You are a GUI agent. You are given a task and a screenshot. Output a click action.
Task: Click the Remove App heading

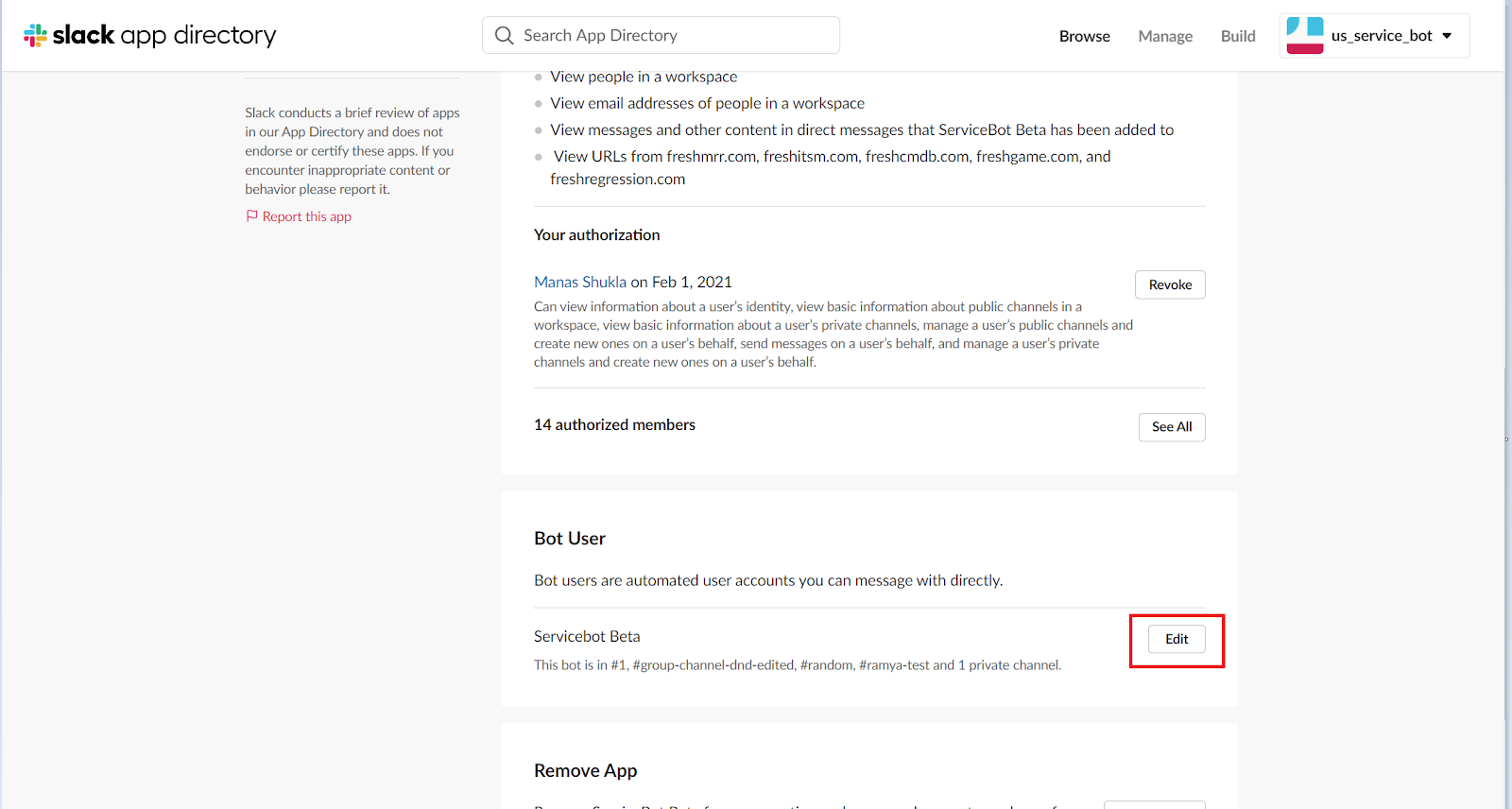pos(586,770)
